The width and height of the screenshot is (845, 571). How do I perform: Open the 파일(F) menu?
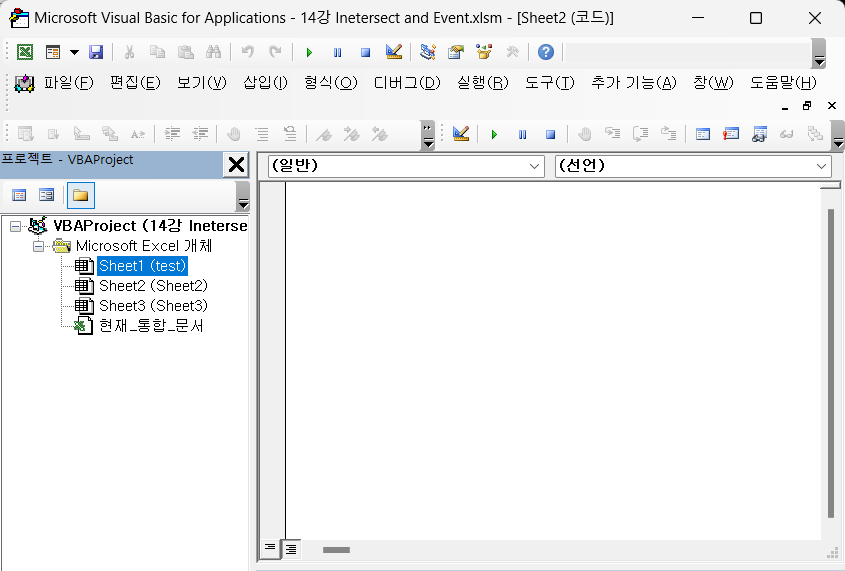(x=68, y=83)
